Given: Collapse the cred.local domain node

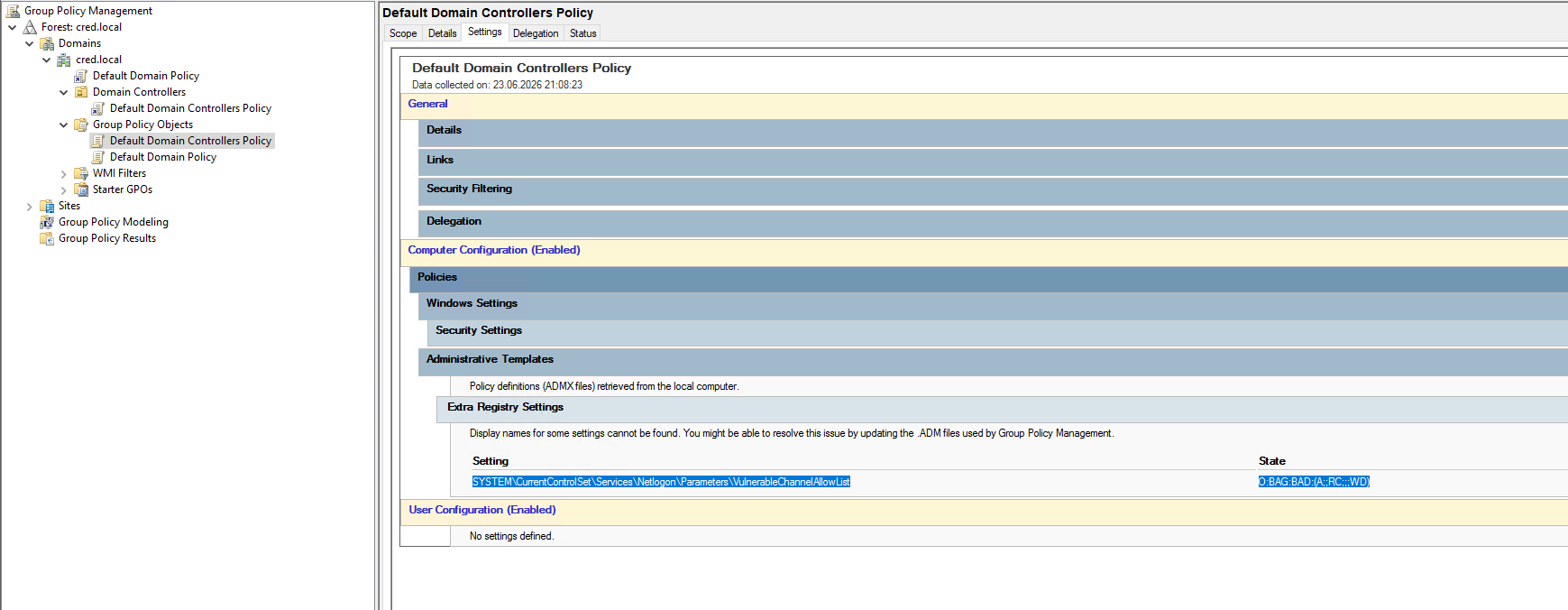Looking at the screenshot, I should (x=47, y=60).
